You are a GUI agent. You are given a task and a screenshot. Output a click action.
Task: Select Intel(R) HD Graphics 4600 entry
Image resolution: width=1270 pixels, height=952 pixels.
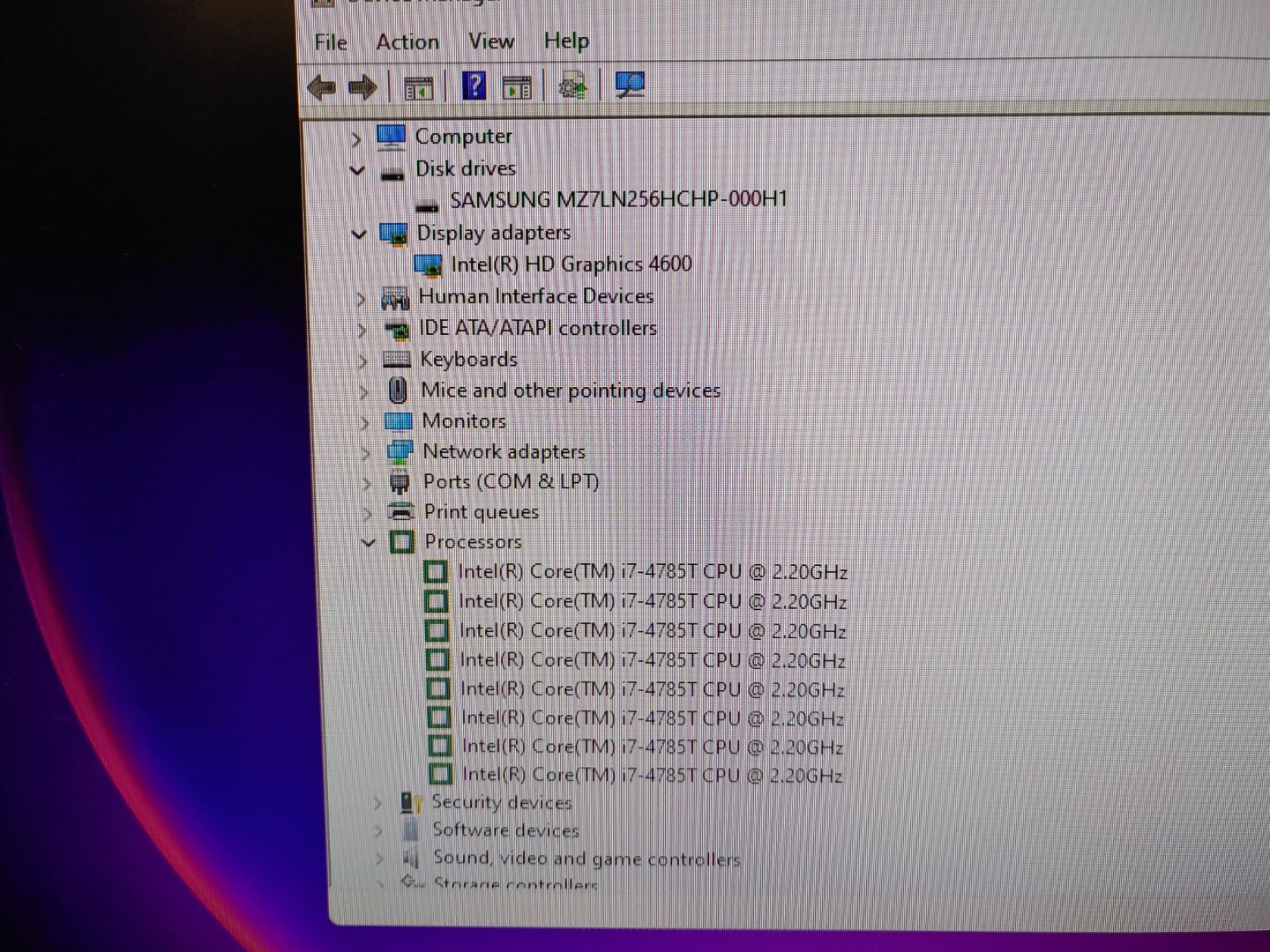[571, 264]
